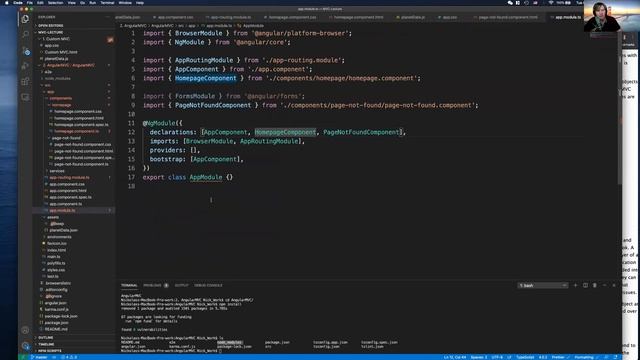The width and height of the screenshot is (640, 360).
Task: Open app-routing.module.ts in the explorer
Action: pos(69,178)
